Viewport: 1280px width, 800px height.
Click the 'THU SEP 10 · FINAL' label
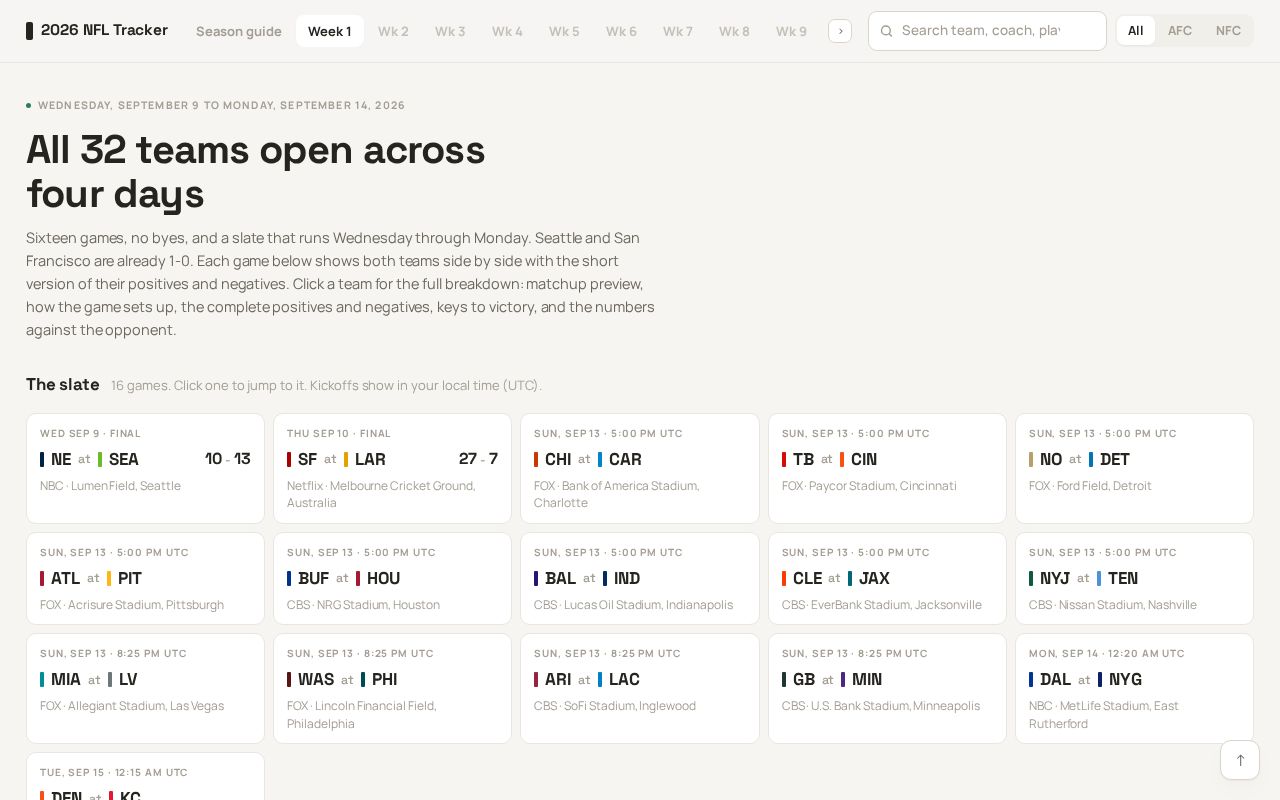click(x=339, y=434)
